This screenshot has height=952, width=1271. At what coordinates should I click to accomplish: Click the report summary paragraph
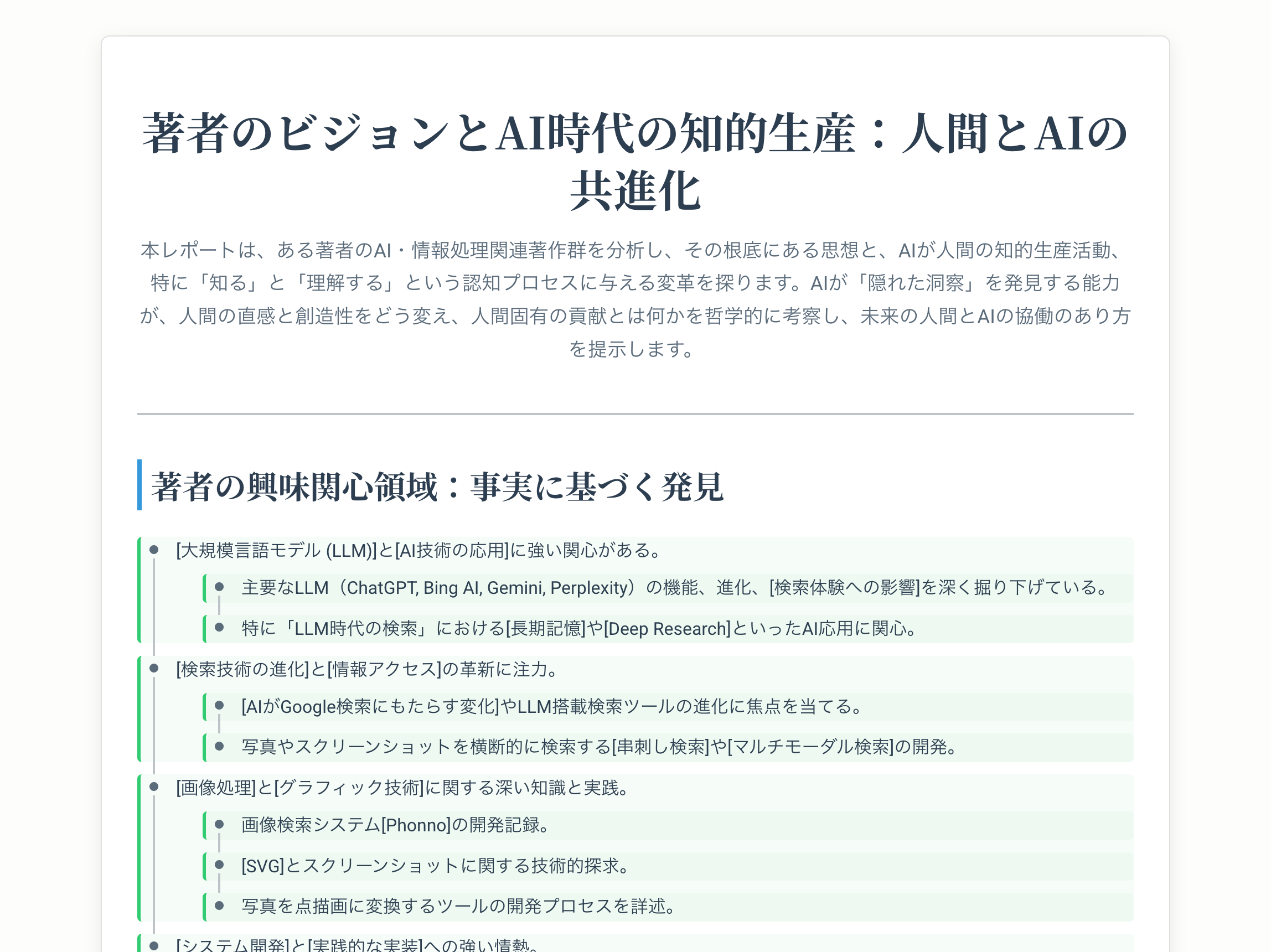635,299
